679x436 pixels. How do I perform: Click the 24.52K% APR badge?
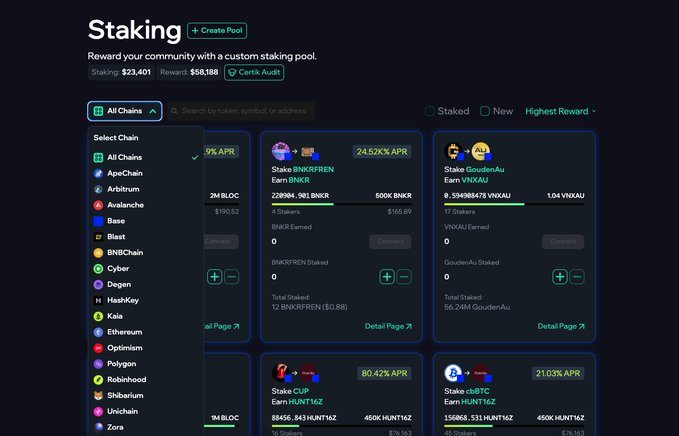pos(382,152)
